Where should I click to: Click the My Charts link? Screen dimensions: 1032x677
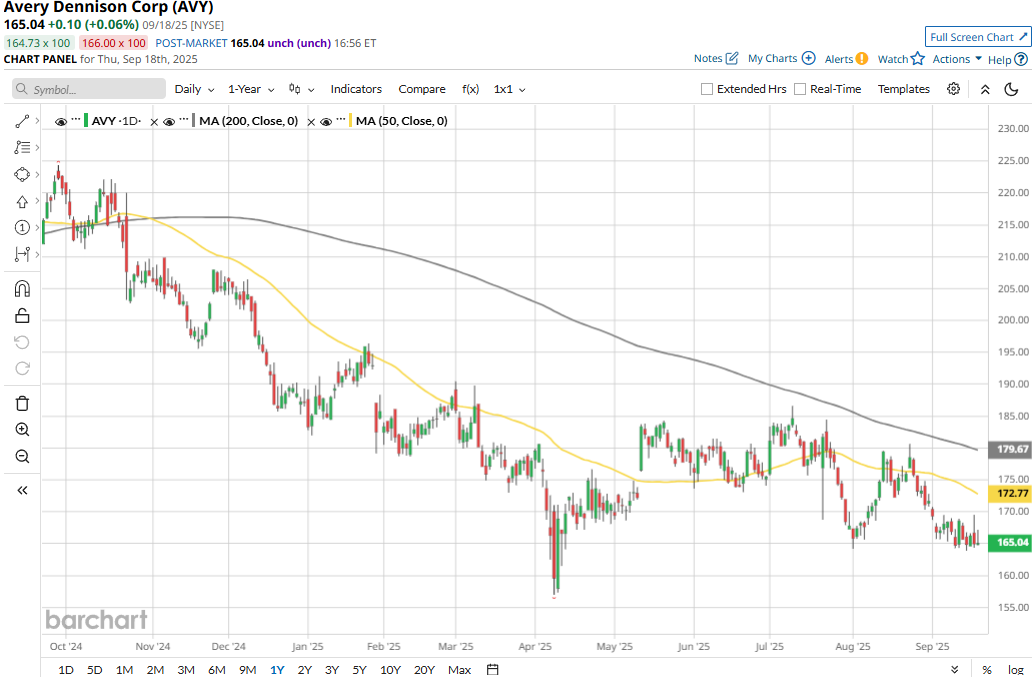point(772,59)
